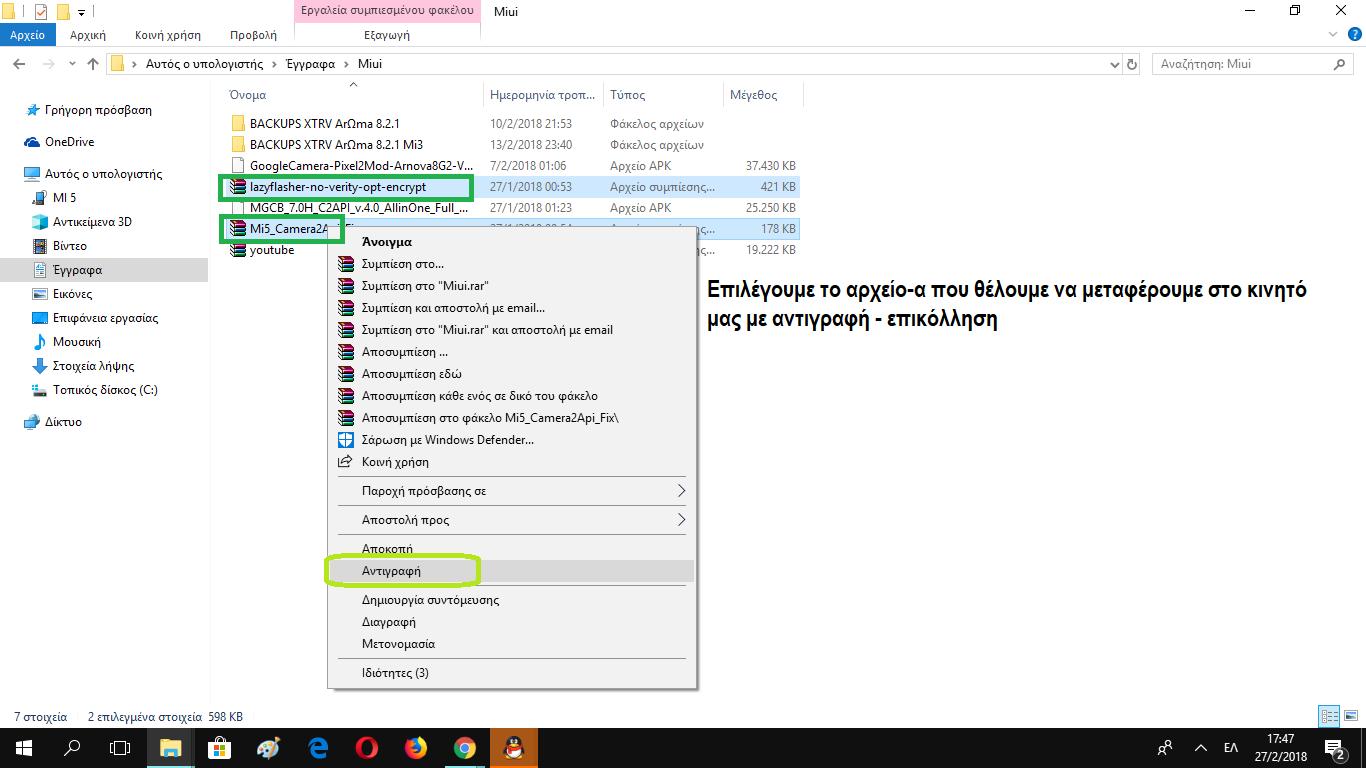Click the refresh button beside address bar
1366x768 pixels.
pyautogui.click(x=1132, y=64)
